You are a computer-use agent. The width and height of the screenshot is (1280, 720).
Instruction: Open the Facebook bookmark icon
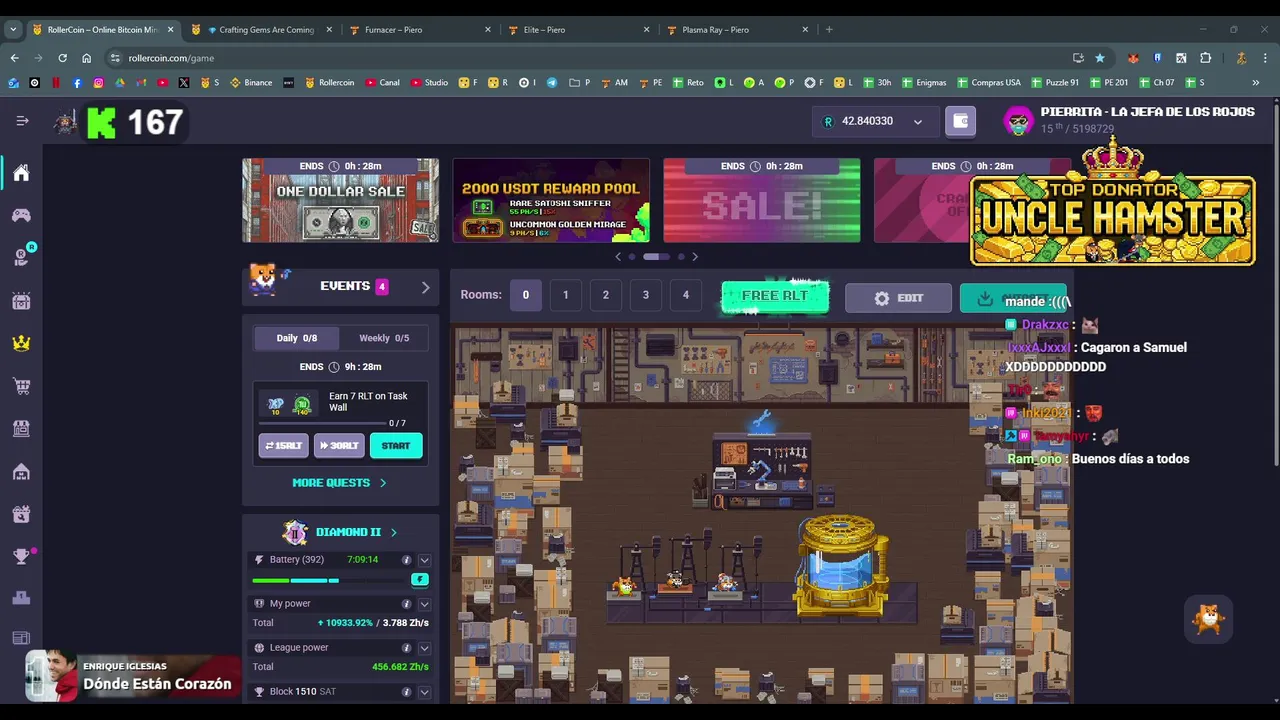[x=77, y=83]
